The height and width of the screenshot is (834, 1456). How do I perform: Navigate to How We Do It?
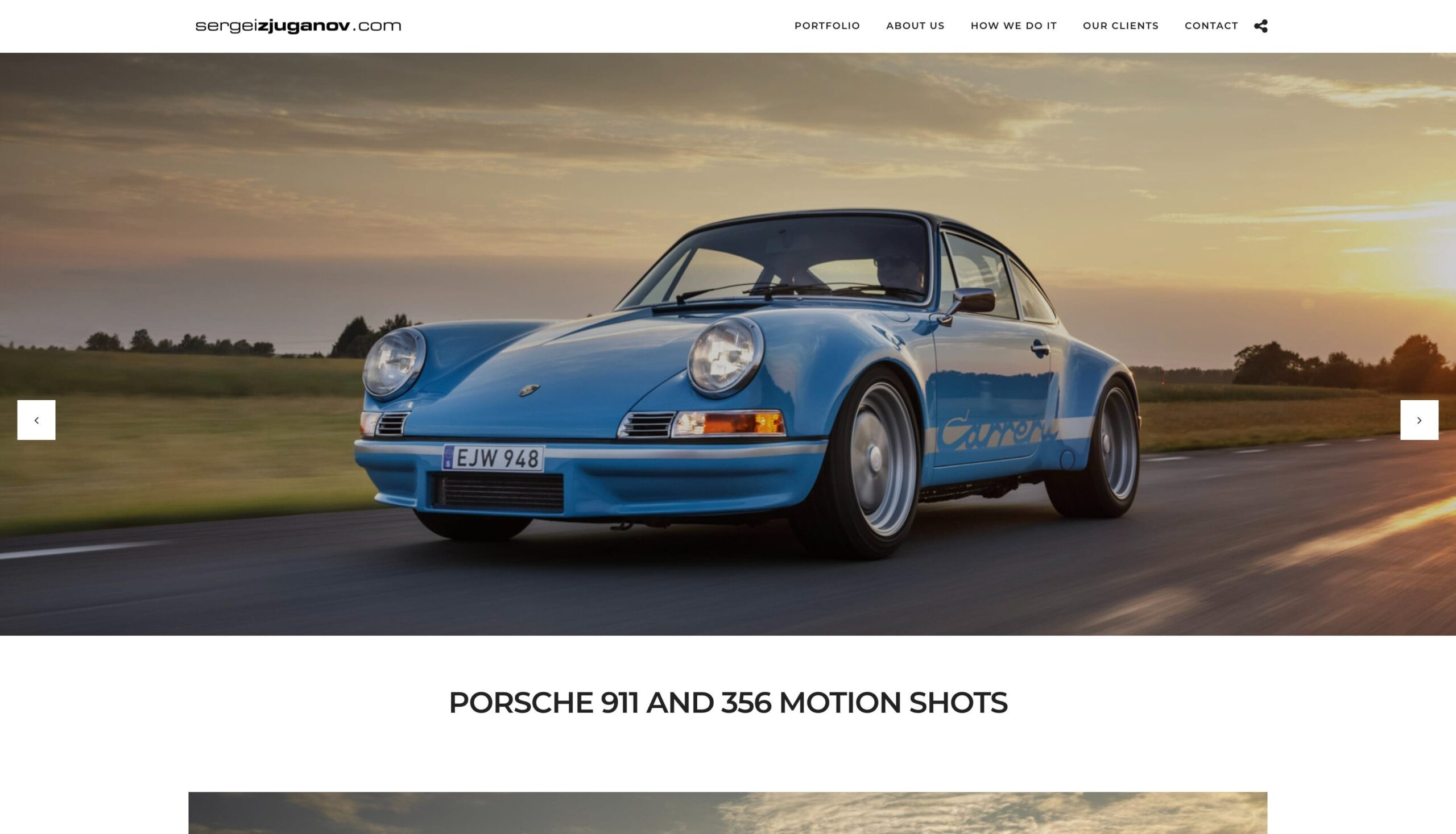coord(1014,26)
